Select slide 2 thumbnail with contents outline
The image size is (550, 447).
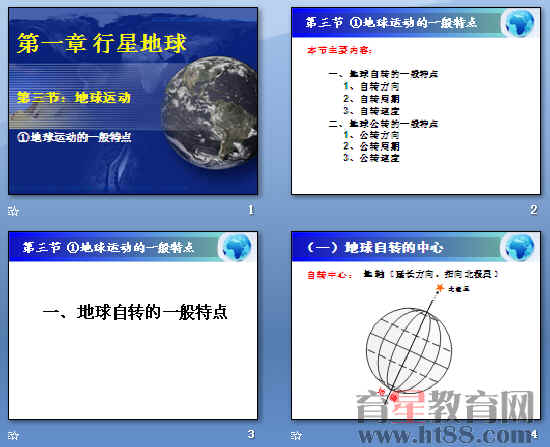416,101
